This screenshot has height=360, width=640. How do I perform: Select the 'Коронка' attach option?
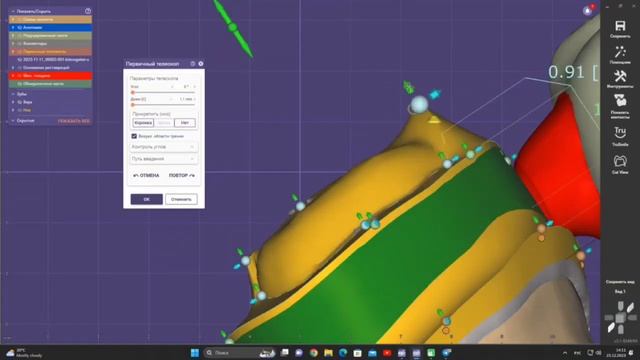tap(143, 122)
